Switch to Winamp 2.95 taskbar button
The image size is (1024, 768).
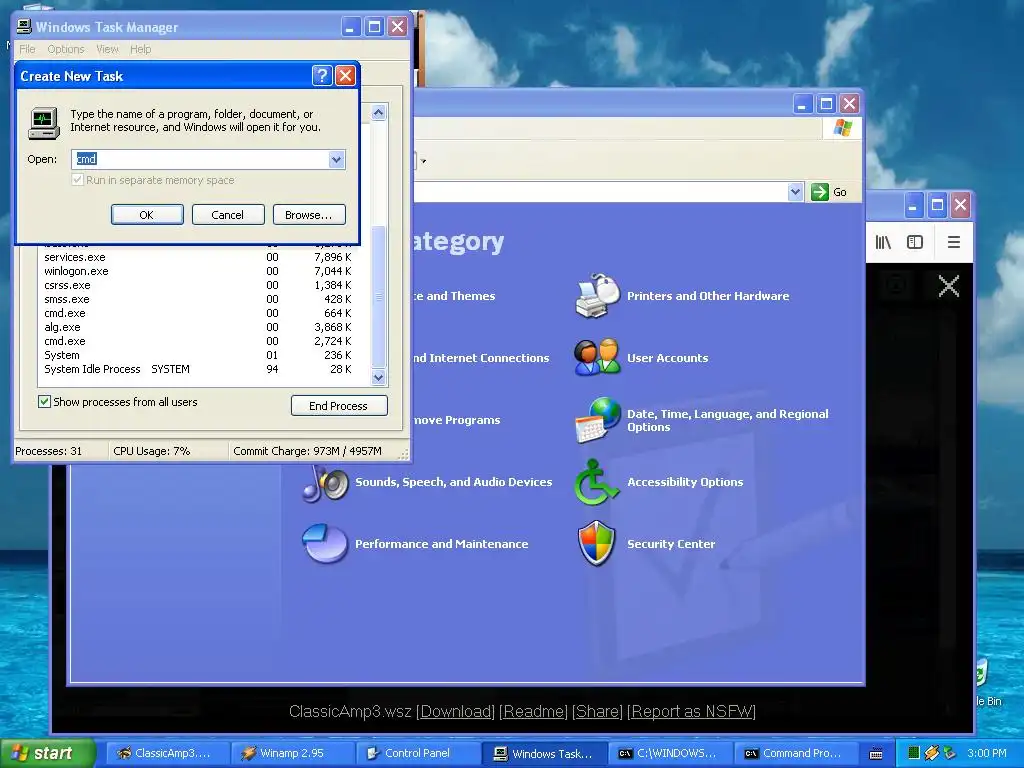[293, 754]
